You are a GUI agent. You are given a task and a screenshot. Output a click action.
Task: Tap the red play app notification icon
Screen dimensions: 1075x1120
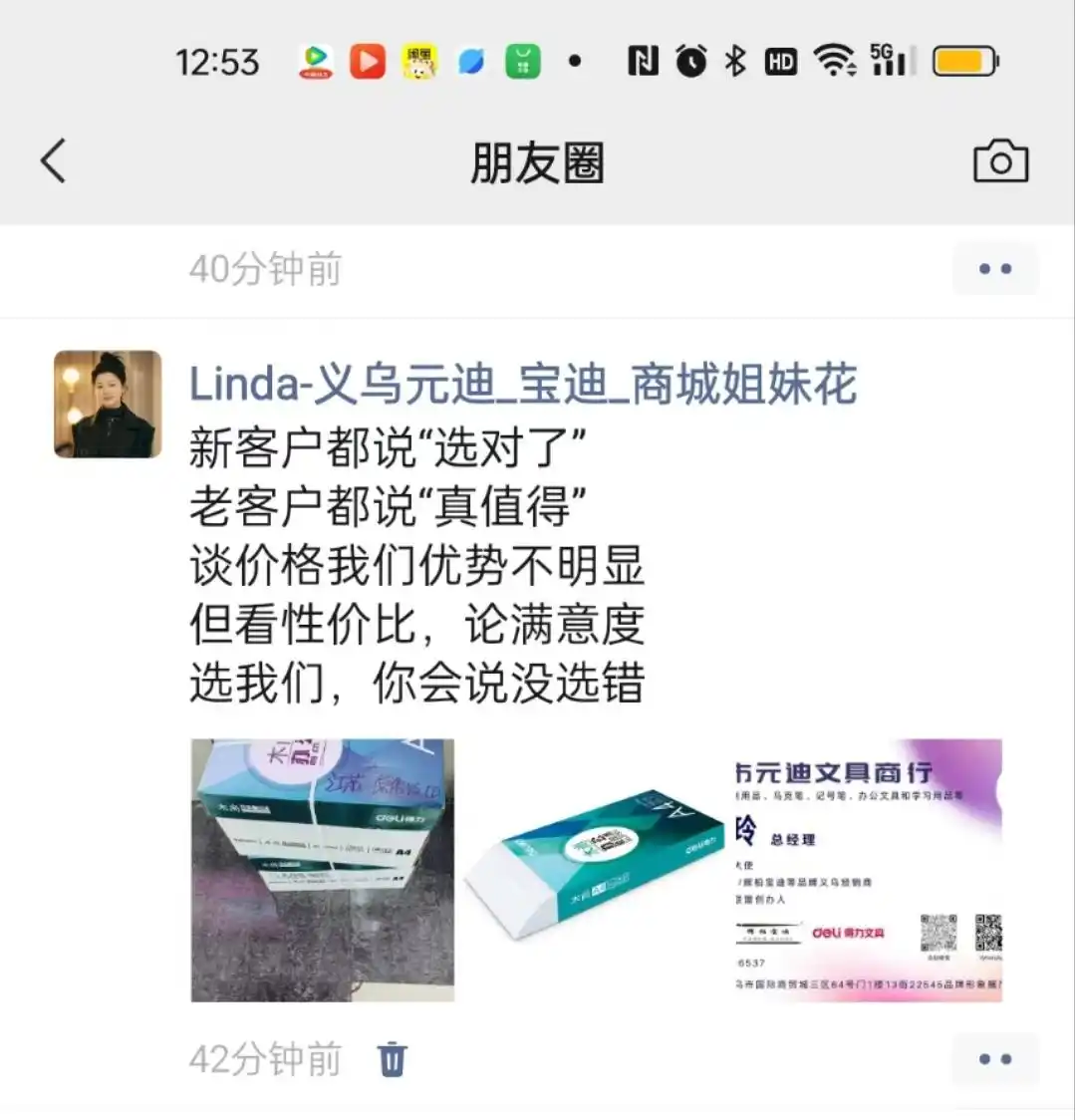tap(368, 61)
